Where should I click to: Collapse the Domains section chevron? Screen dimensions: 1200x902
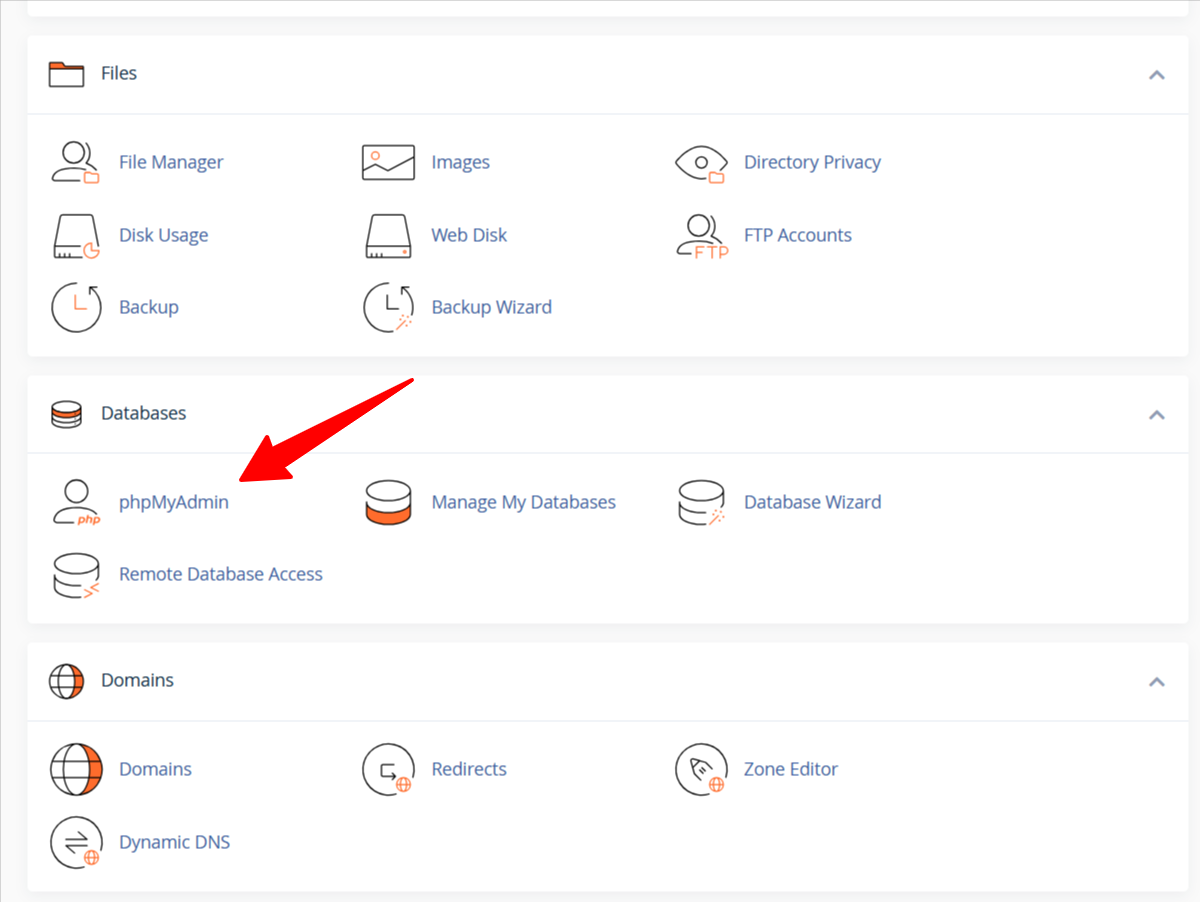(1157, 681)
